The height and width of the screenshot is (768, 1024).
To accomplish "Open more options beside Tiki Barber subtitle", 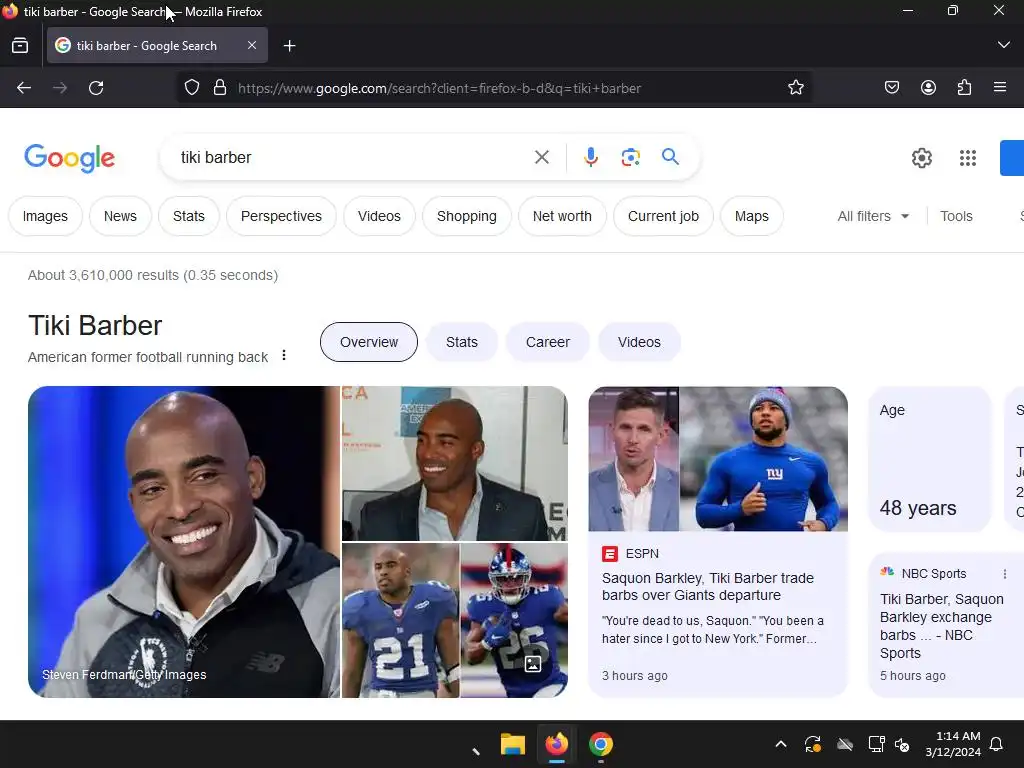I will [283, 355].
